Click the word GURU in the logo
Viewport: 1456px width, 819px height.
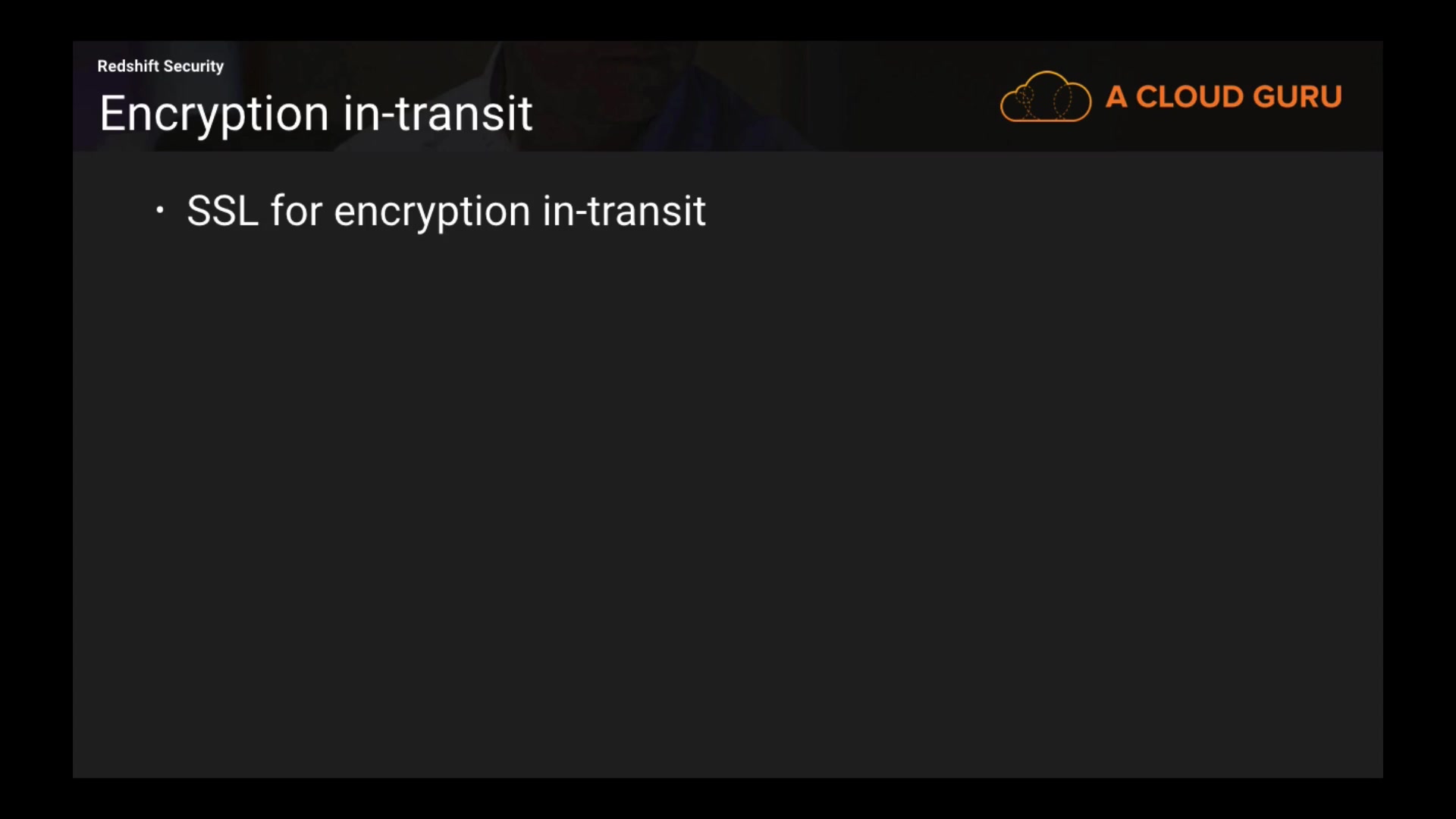click(x=1298, y=97)
